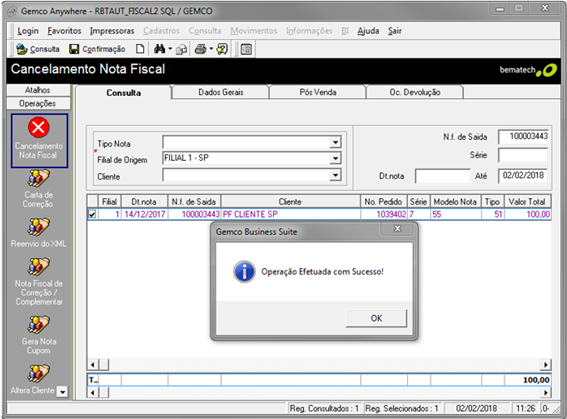Click totals row scrollbar left arrow
This screenshot has width=567, height=419.
click(x=93, y=392)
